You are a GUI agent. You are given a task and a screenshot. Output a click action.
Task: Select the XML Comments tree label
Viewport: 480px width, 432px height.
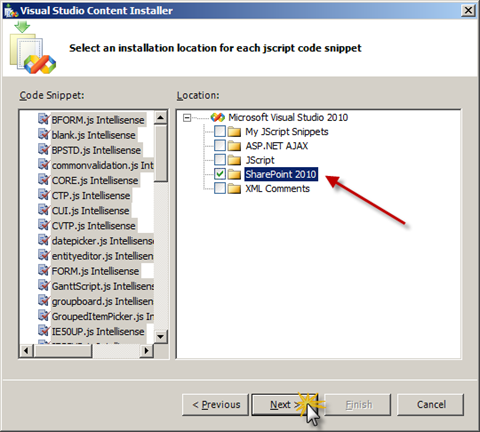click(x=277, y=189)
